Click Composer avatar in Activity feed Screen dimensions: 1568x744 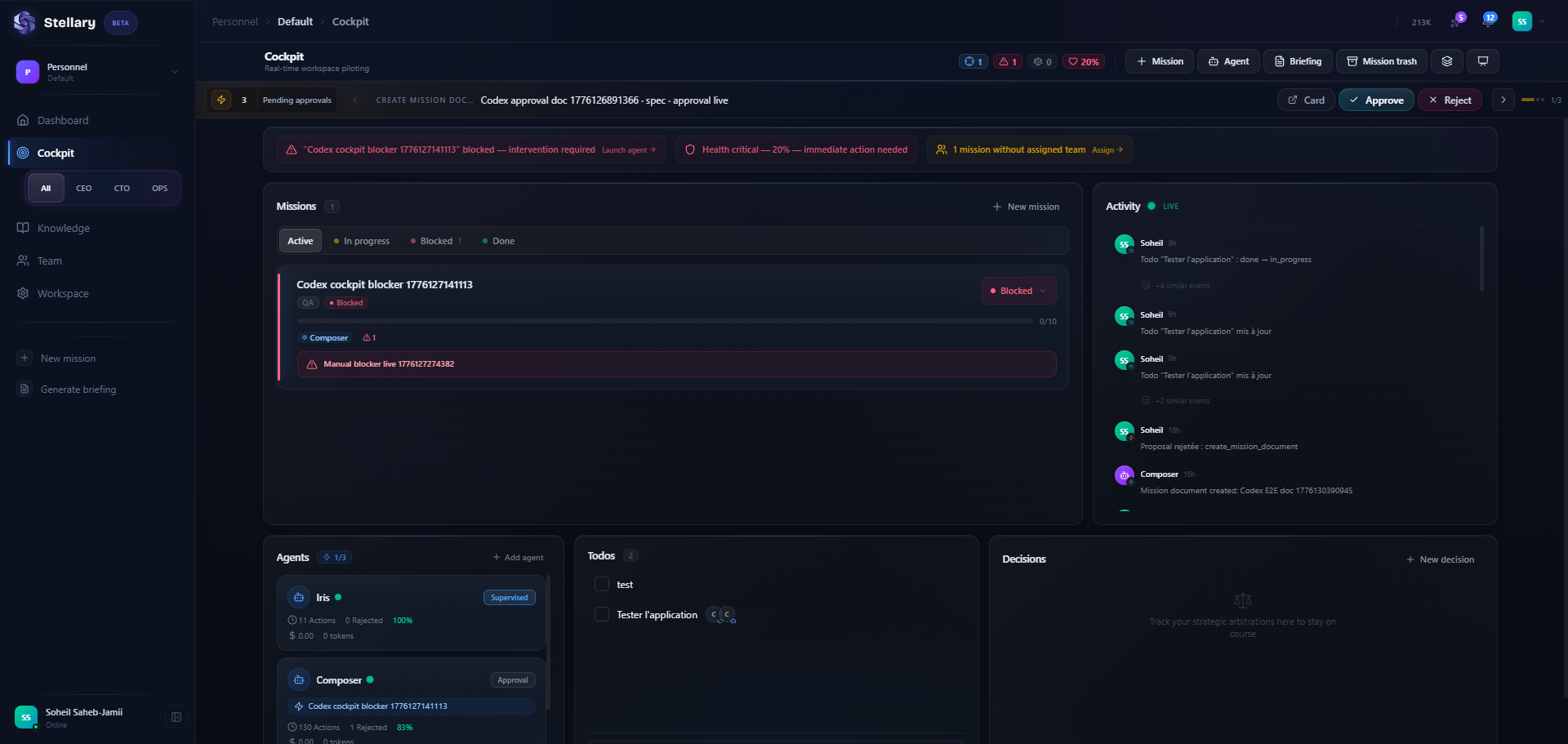pos(1125,475)
